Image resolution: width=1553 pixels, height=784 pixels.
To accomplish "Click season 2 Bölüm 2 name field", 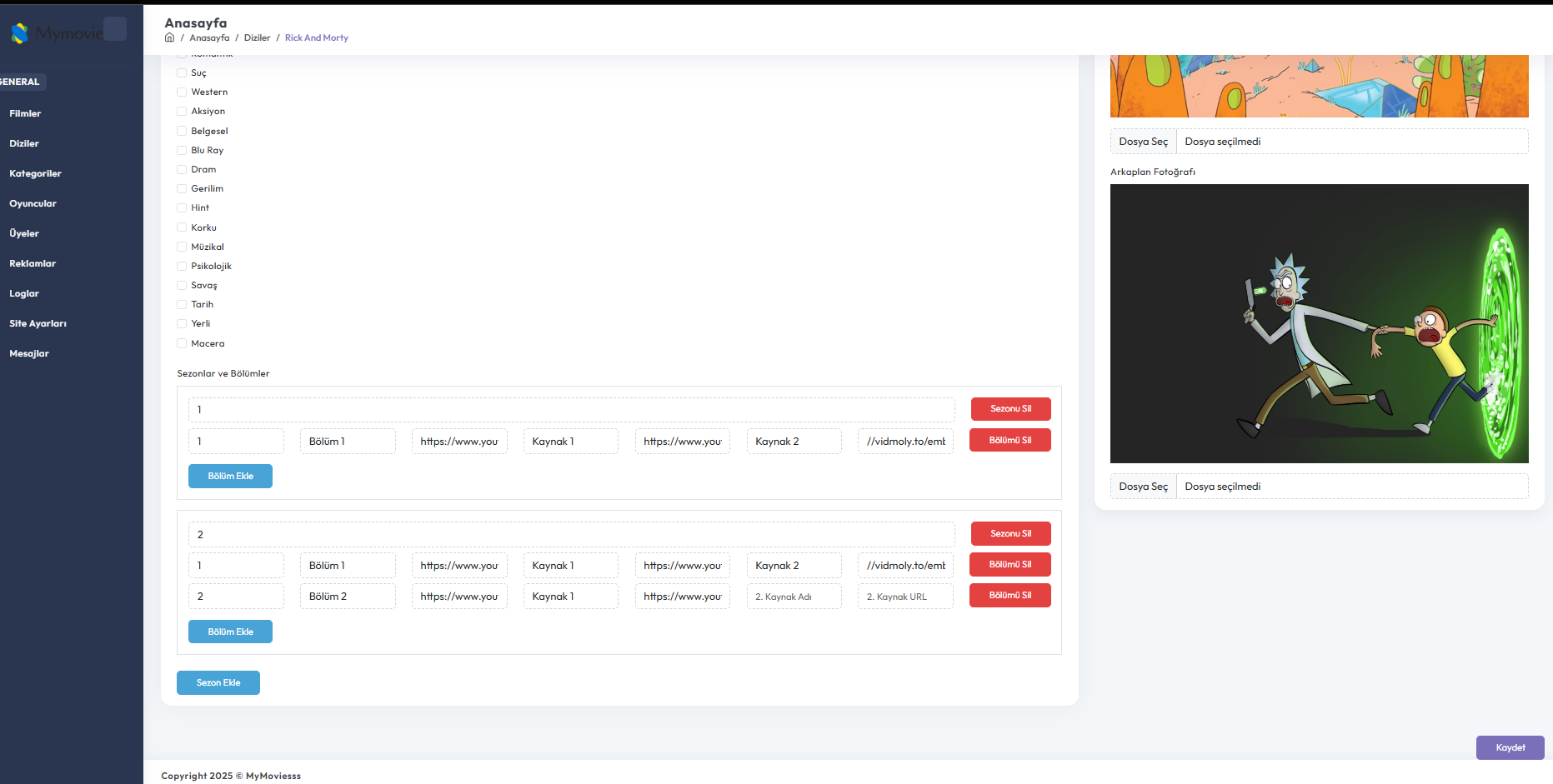I will coord(348,597).
